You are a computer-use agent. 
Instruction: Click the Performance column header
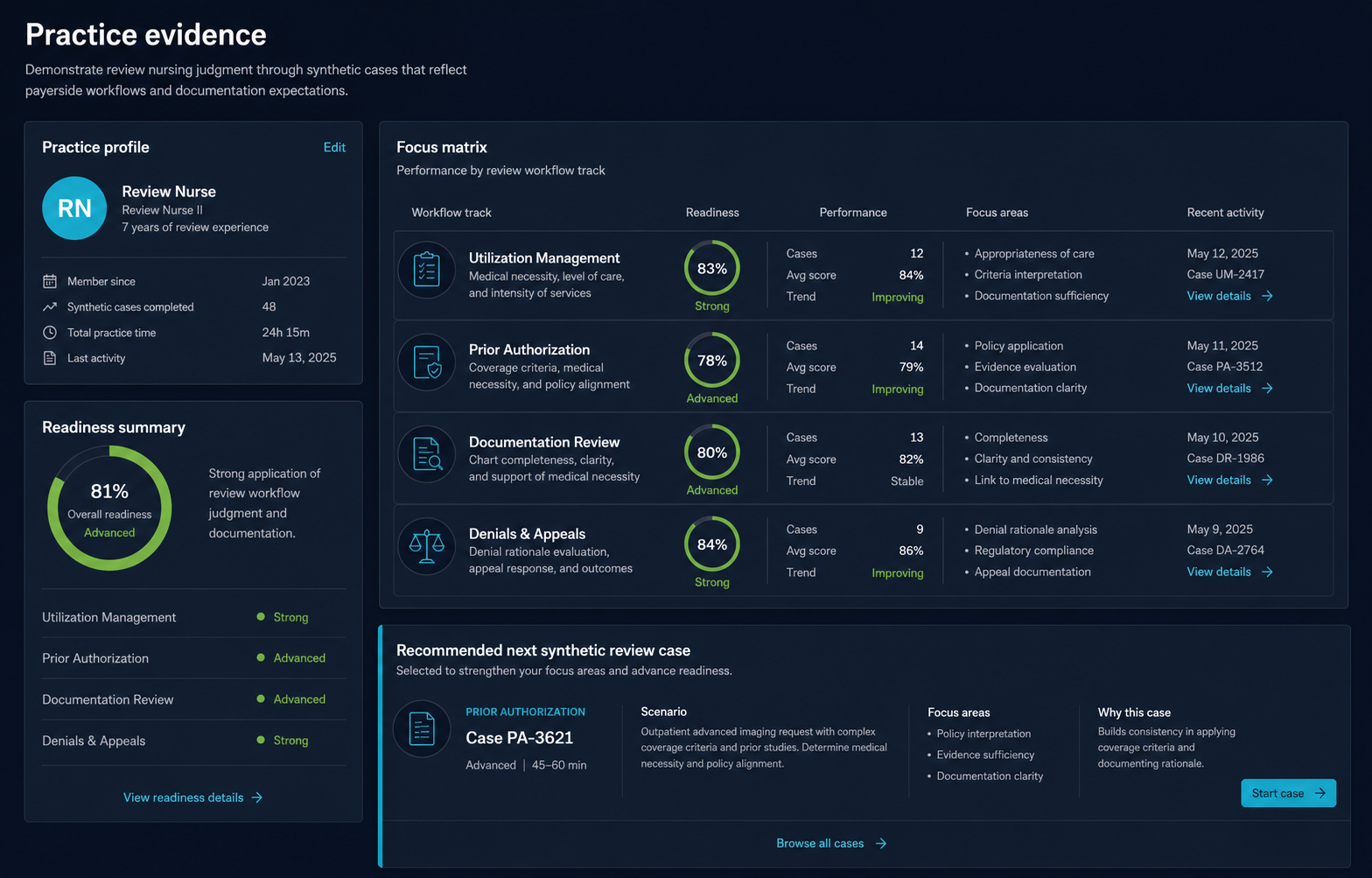pyautogui.click(x=853, y=213)
